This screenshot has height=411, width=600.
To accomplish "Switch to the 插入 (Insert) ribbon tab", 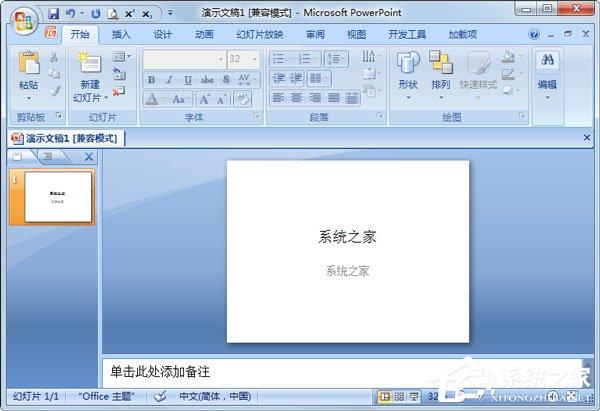I will coord(121,34).
